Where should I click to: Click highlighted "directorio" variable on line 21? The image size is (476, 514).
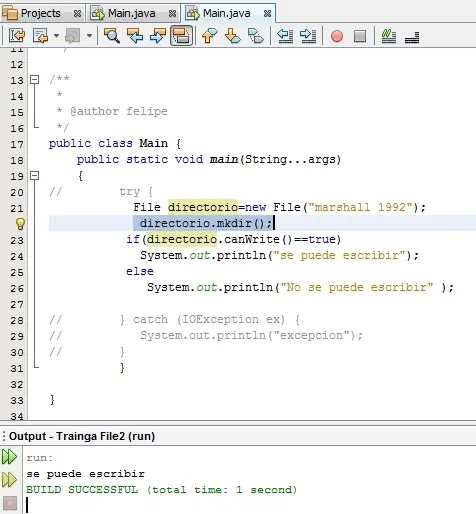click(x=203, y=207)
